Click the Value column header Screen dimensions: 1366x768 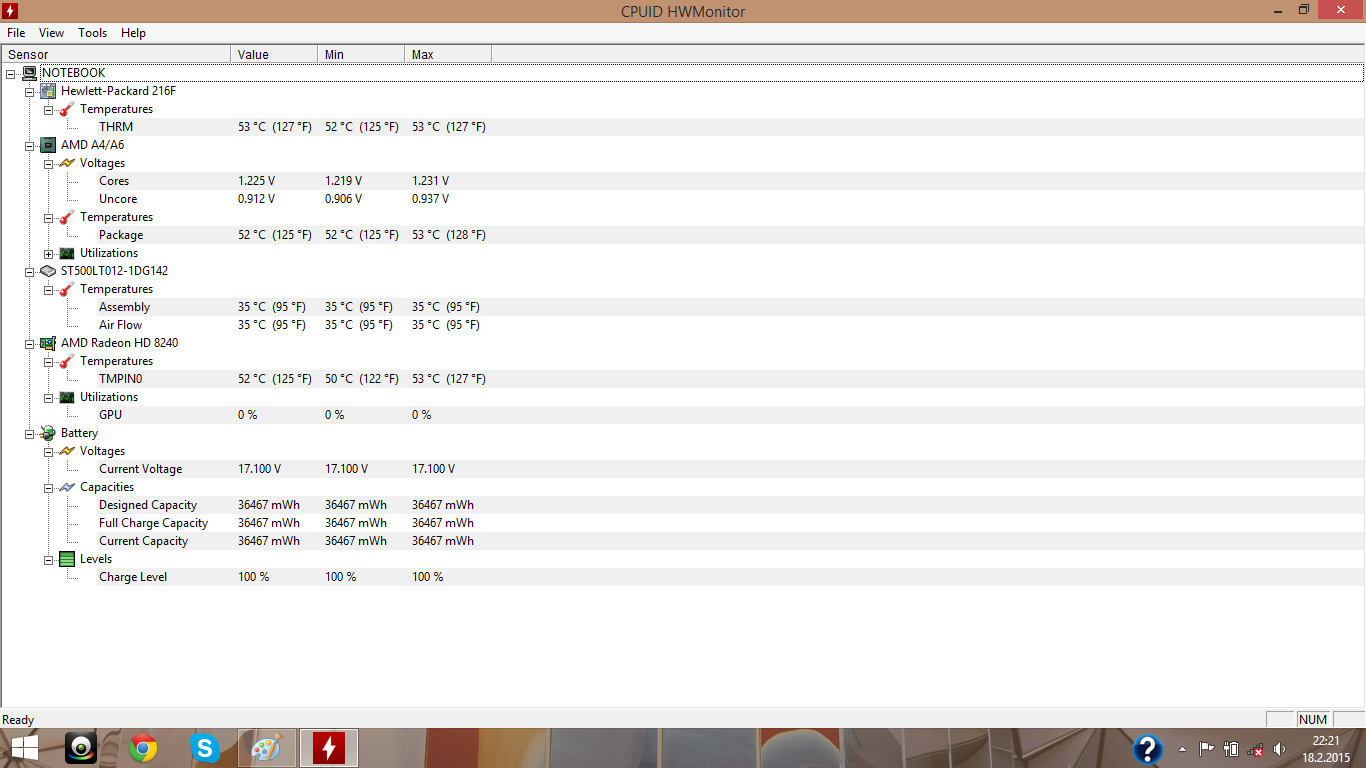pos(253,54)
